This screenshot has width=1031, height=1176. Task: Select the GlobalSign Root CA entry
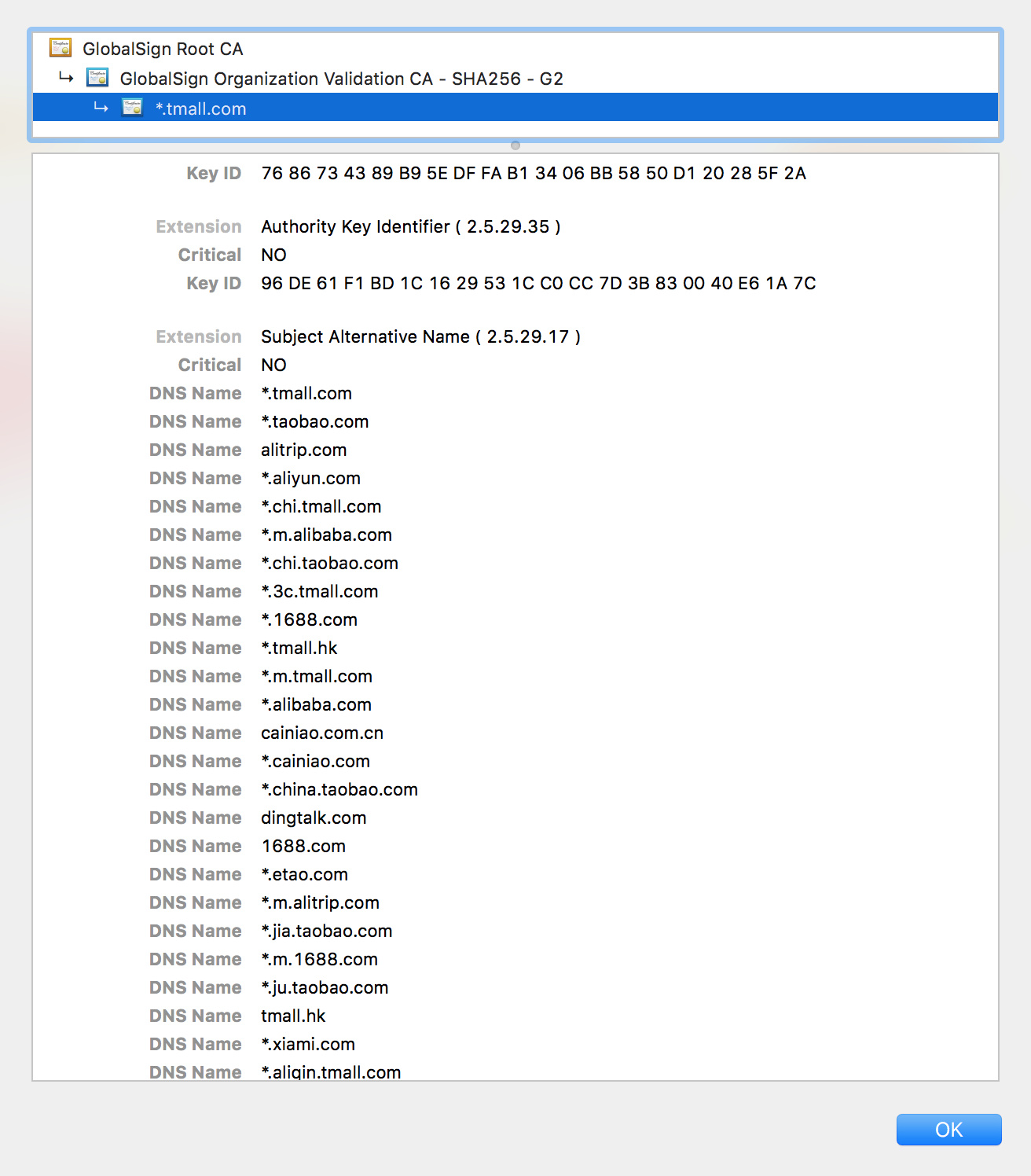[x=163, y=48]
